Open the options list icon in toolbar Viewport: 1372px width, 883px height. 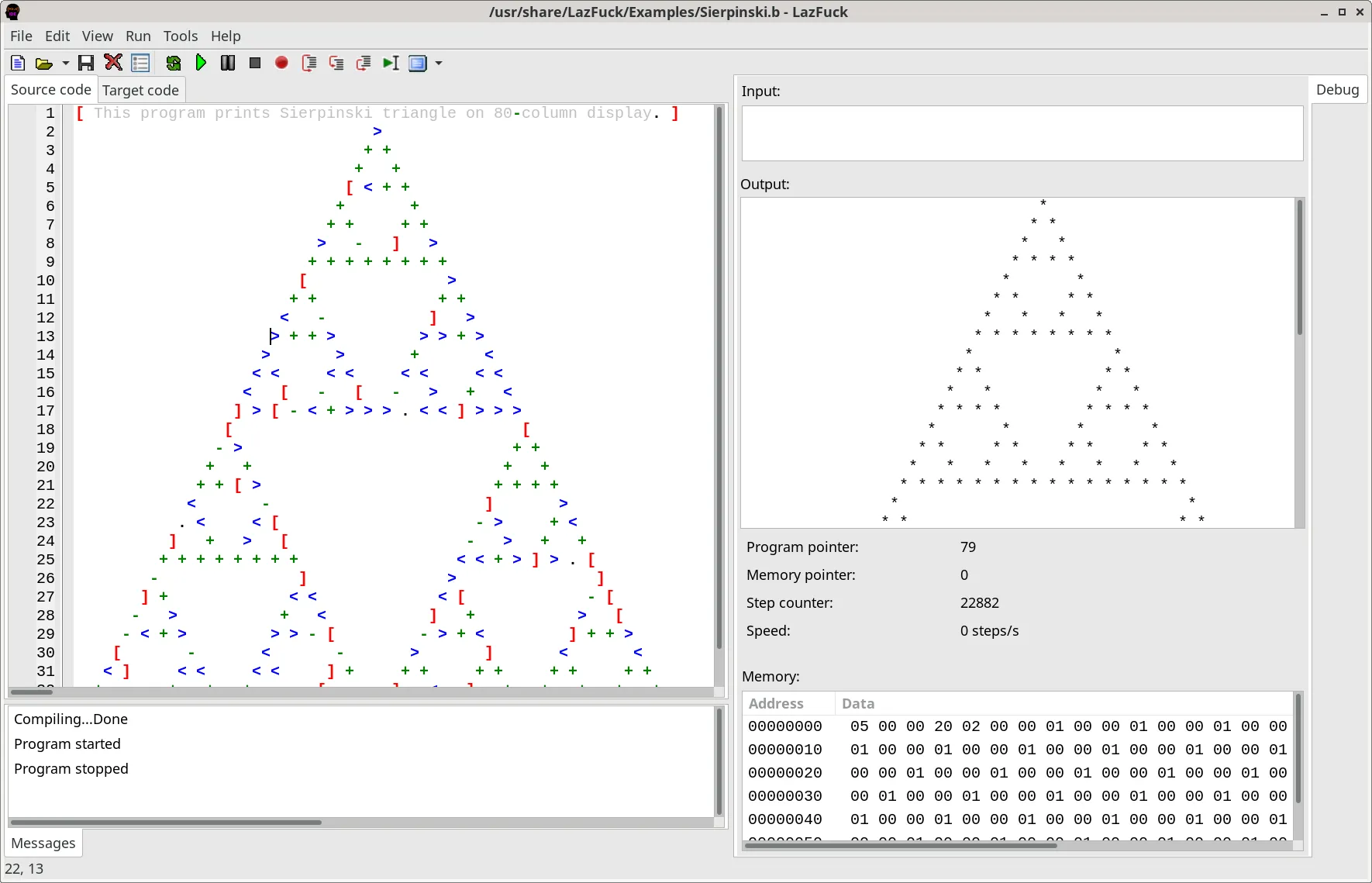(140, 63)
